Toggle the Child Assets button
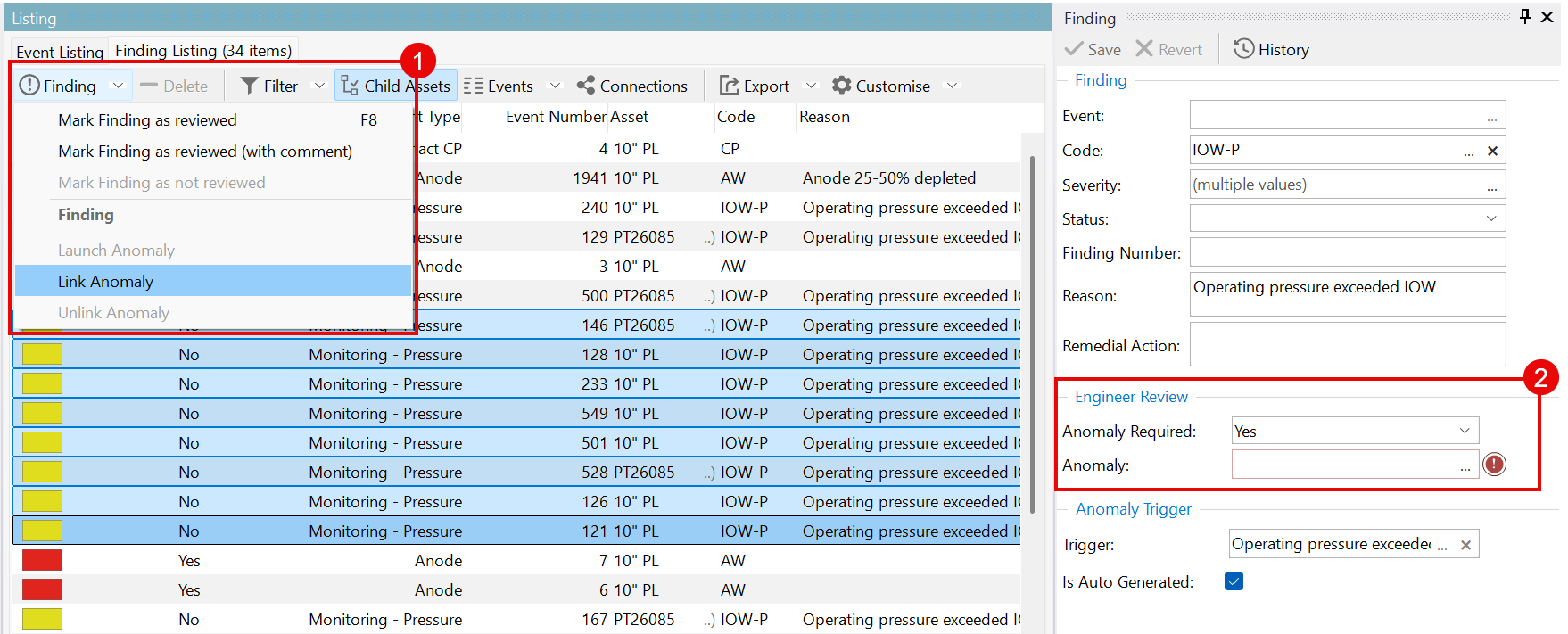 point(396,86)
